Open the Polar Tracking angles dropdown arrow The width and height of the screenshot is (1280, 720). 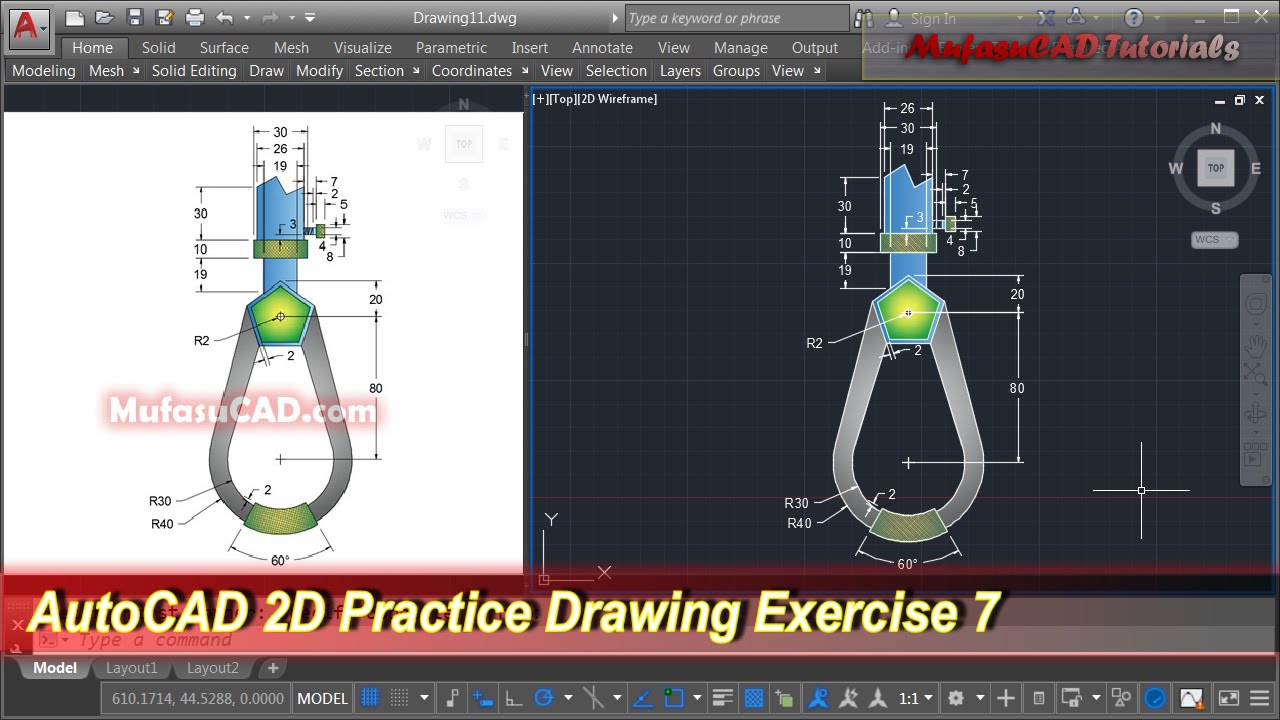(568, 698)
